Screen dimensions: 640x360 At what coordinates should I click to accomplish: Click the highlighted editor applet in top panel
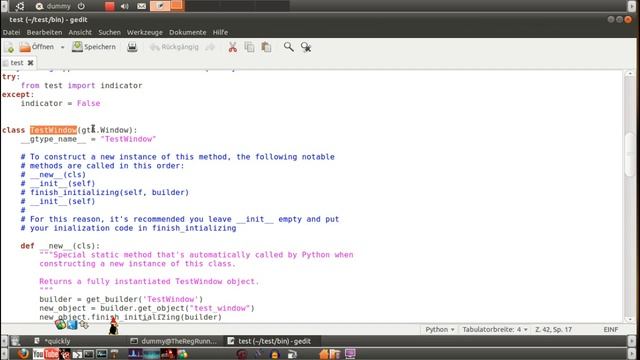(x=160, y=6)
